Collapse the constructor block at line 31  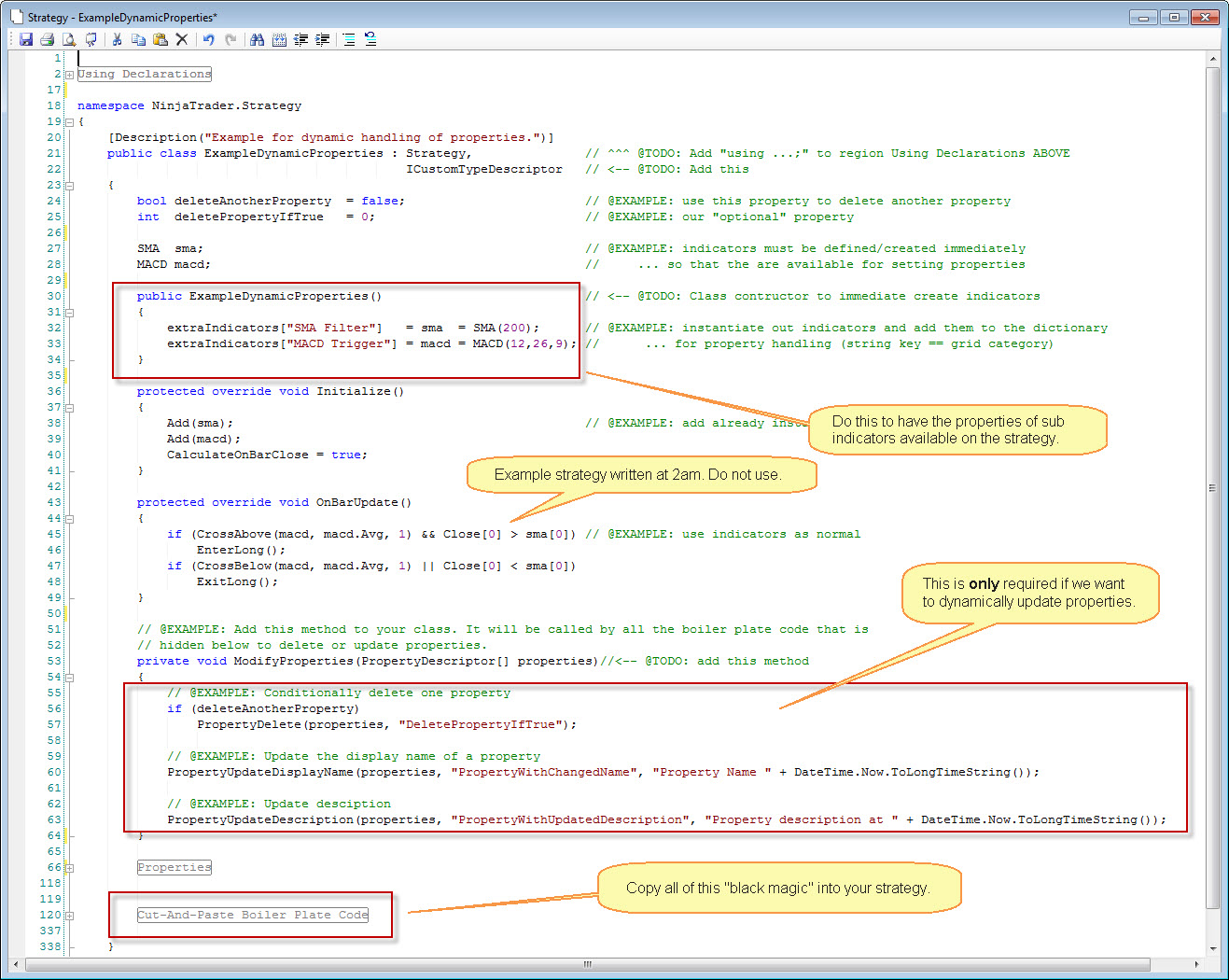click(69, 313)
